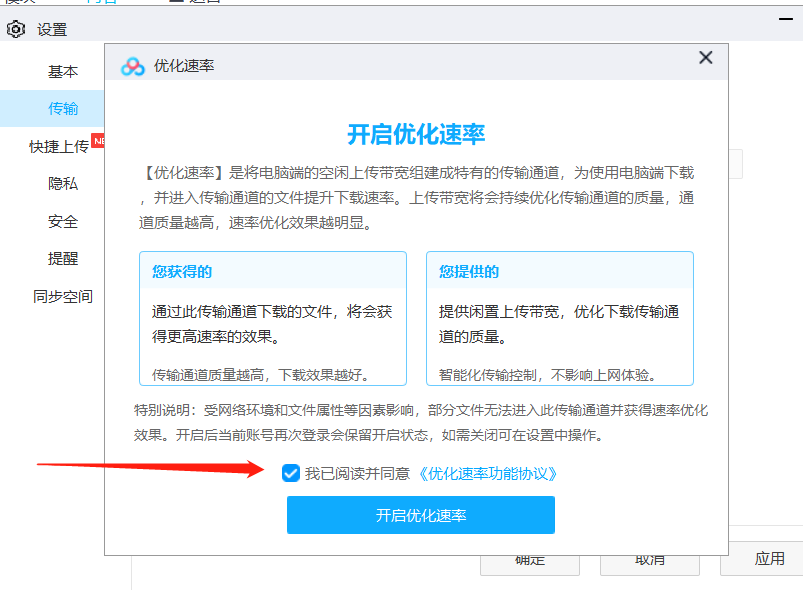Close the 优化速率 dialog
The image size is (803, 590).
tap(706, 57)
